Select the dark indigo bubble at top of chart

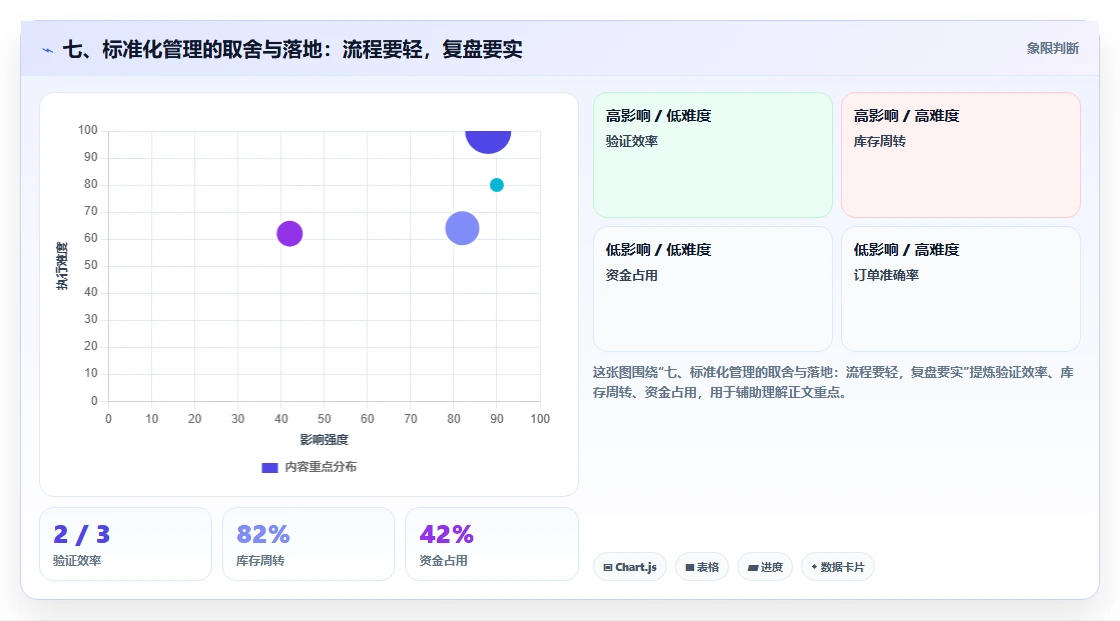click(488, 141)
